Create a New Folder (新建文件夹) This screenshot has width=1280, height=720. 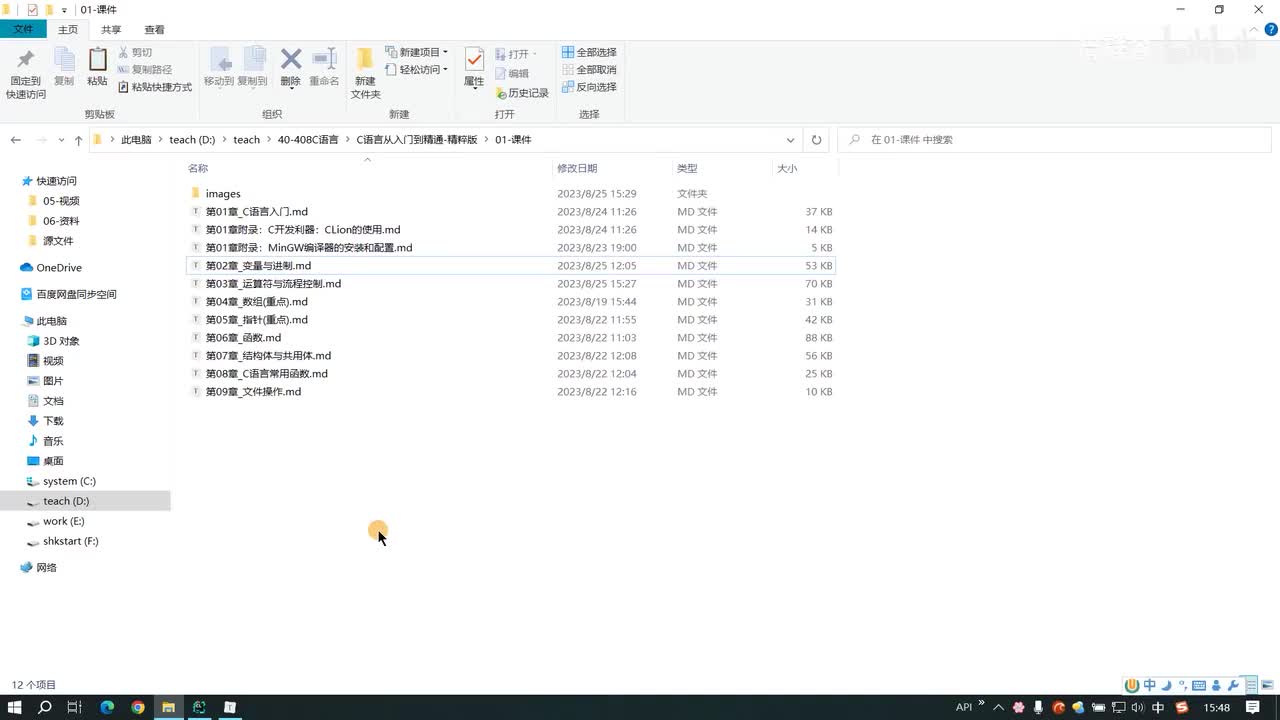pyautogui.click(x=365, y=73)
